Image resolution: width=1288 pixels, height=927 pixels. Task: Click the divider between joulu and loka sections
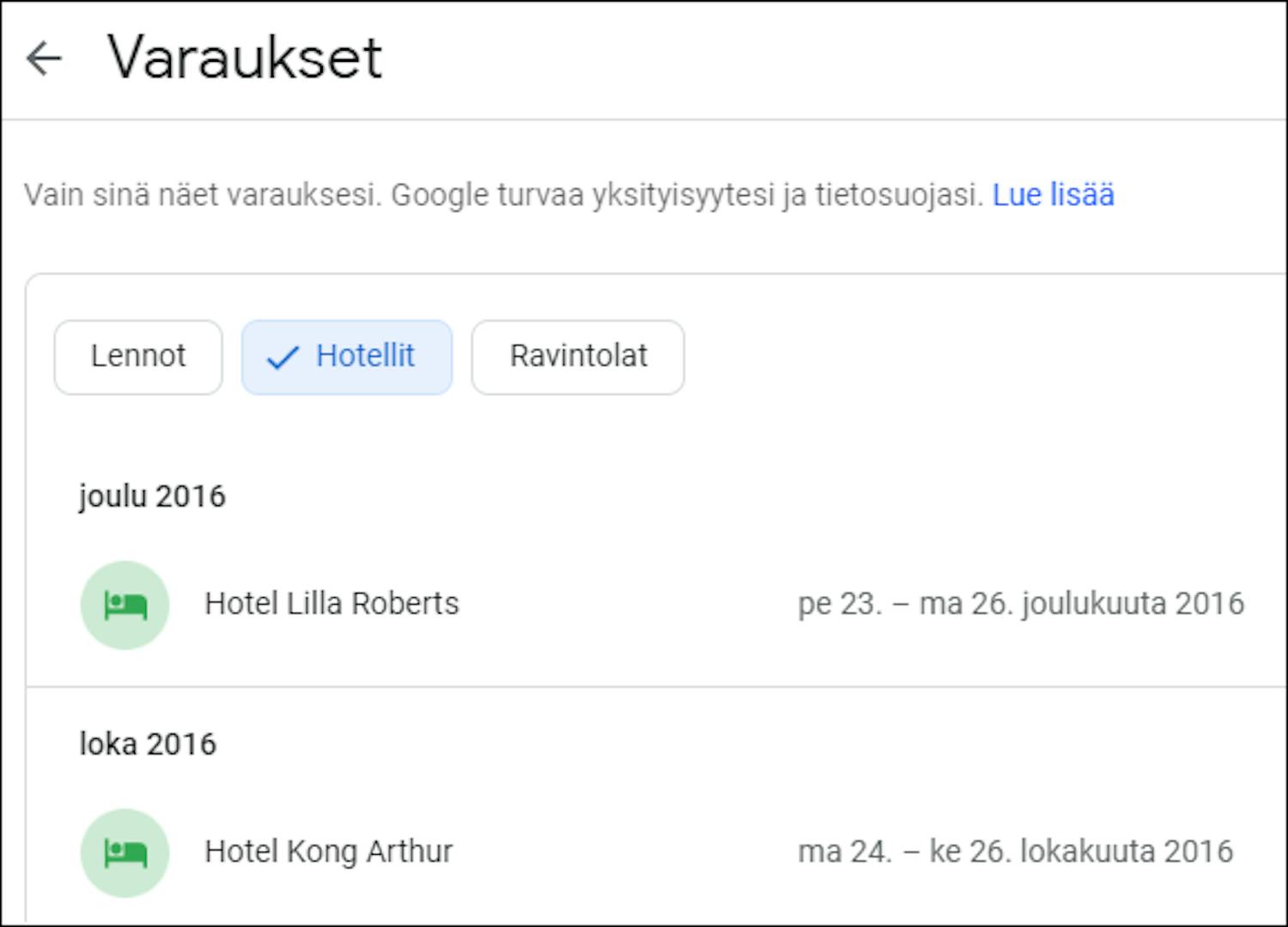(x=653, y=686)
